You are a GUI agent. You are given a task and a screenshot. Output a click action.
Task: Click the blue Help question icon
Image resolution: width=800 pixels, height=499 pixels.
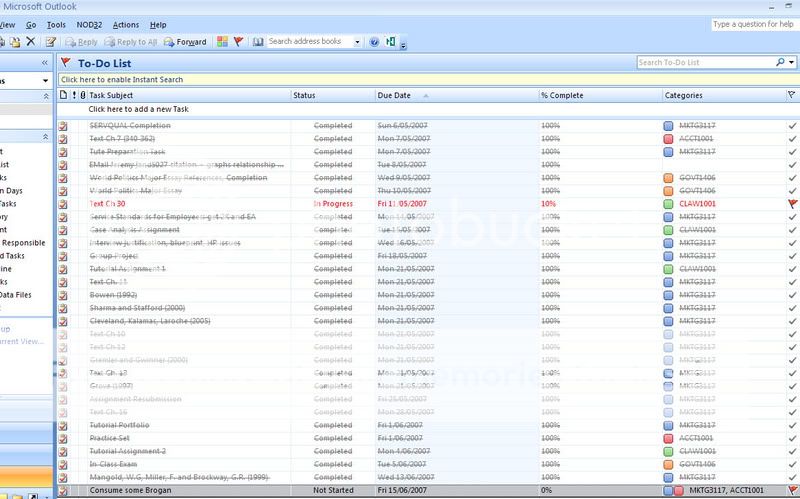374,42
